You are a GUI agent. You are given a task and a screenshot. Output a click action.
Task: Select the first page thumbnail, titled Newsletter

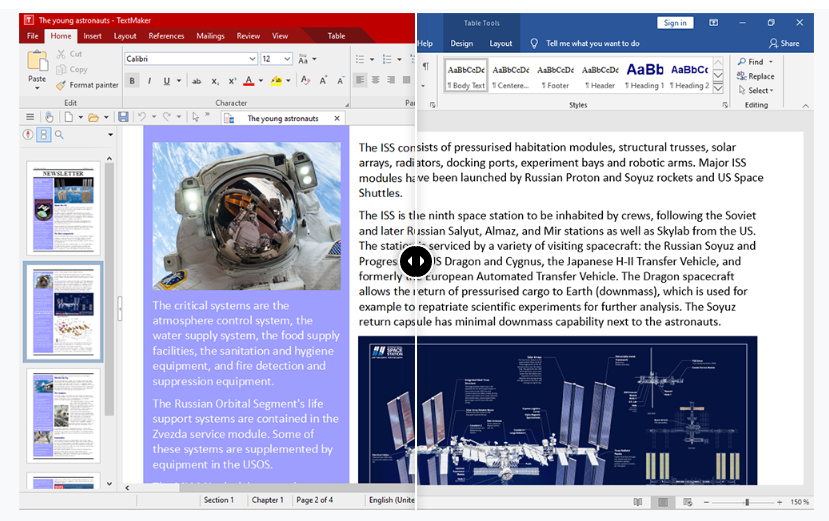click(x=63, y=208)
